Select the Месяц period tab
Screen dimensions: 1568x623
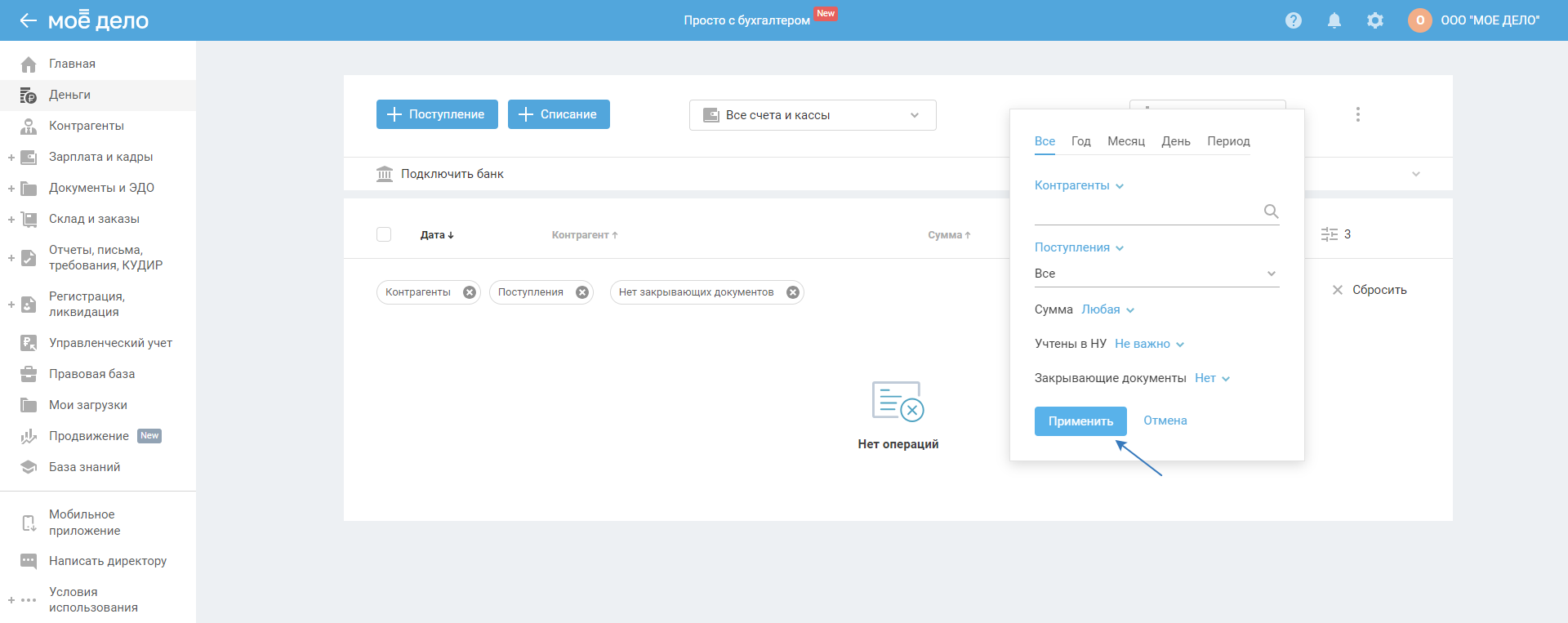tap(1126, 141)
